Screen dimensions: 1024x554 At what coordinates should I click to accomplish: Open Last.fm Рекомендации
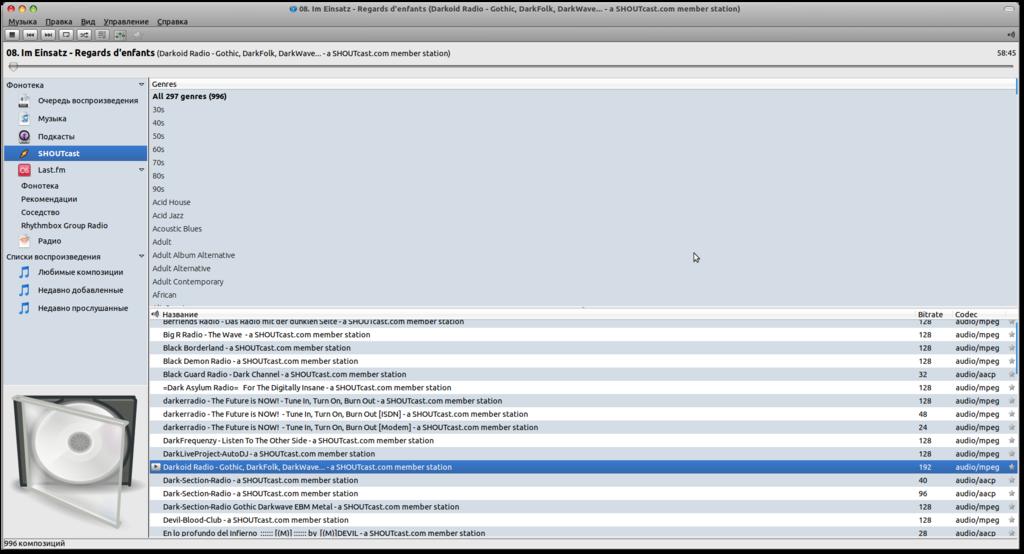(49, 199)
